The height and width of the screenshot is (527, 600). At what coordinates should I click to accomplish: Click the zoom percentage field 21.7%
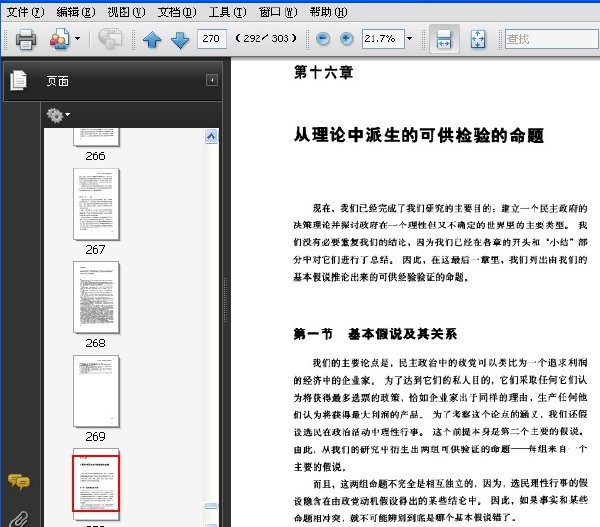(383, 39)
